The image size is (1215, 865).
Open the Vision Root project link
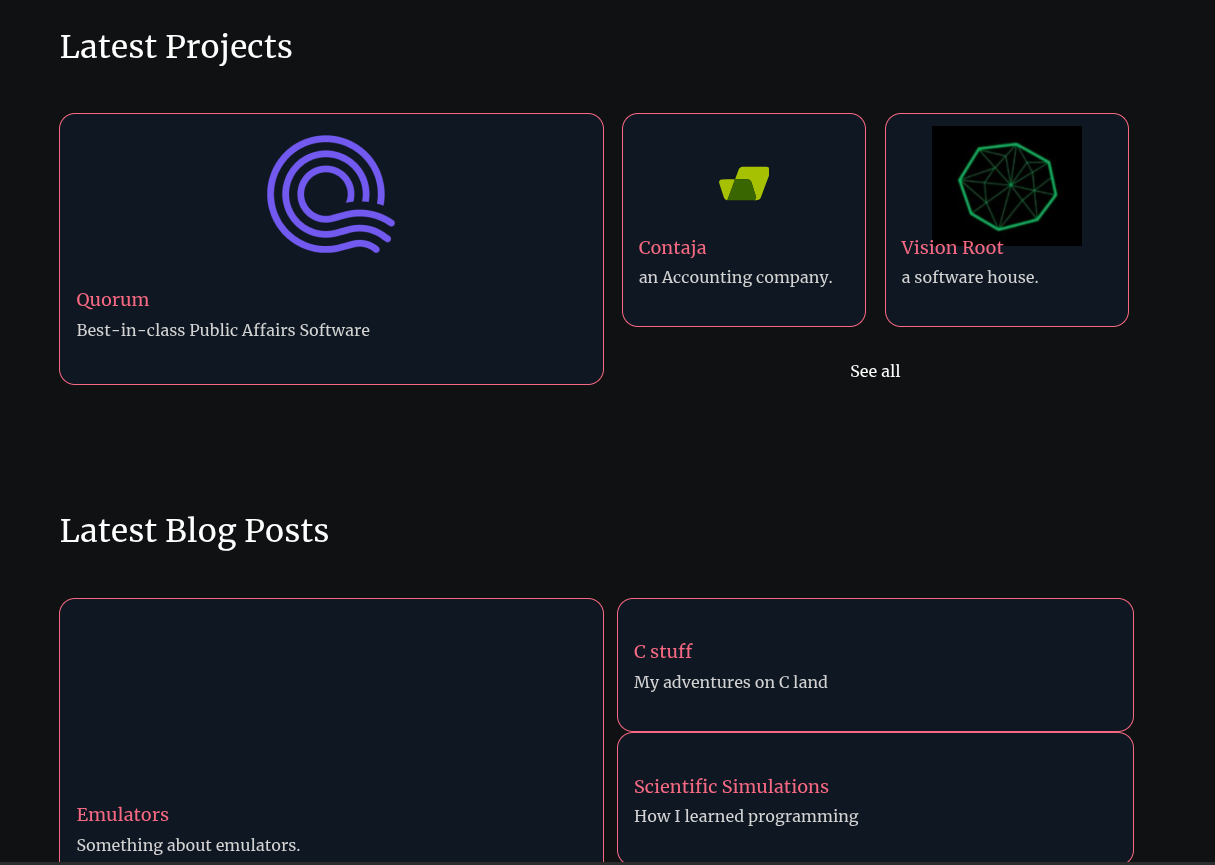pyautogui.click(x=952, y=248)
